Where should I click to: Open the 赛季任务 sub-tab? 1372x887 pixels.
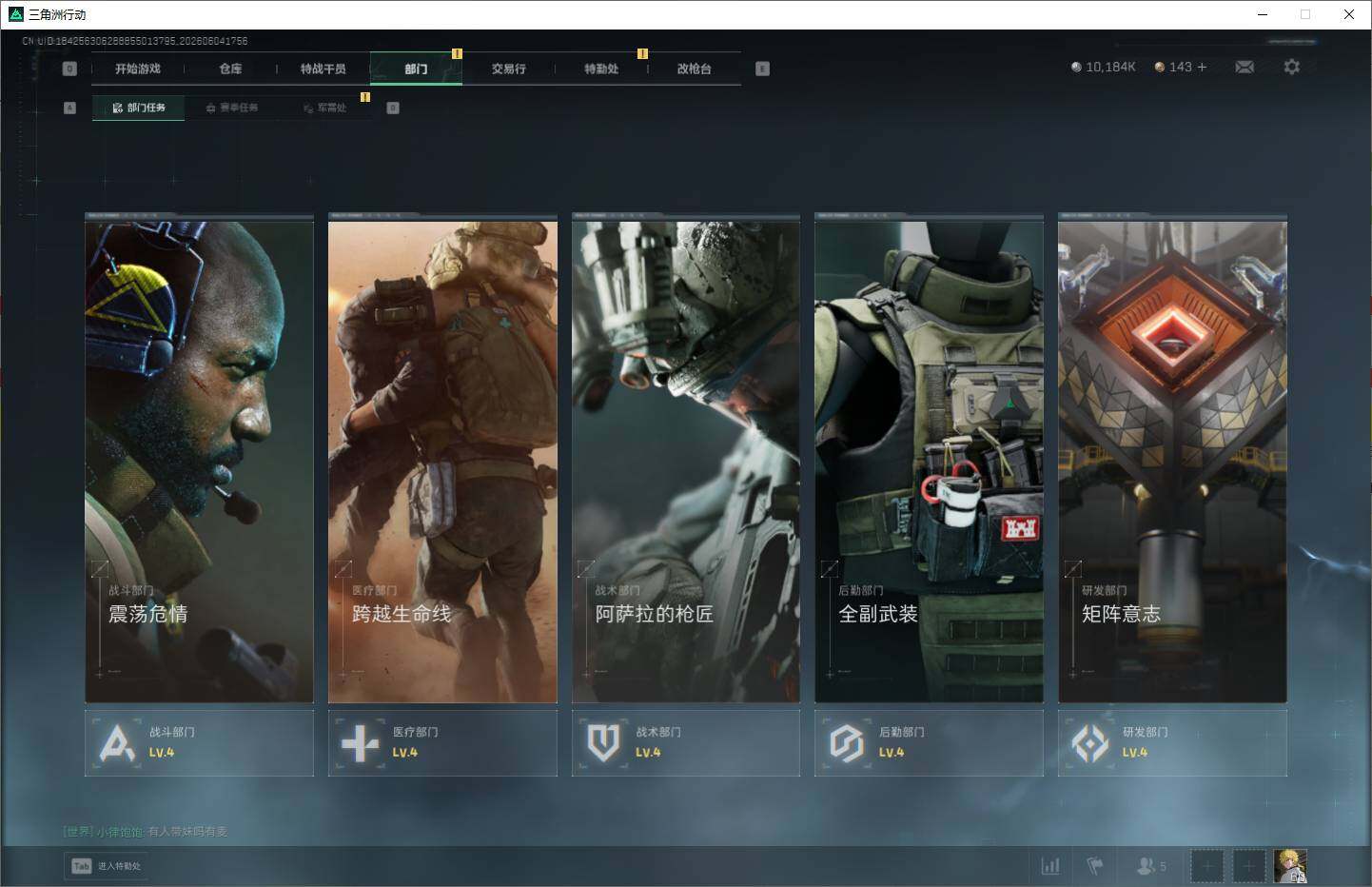pyautogui.click(x=232, y=108)
